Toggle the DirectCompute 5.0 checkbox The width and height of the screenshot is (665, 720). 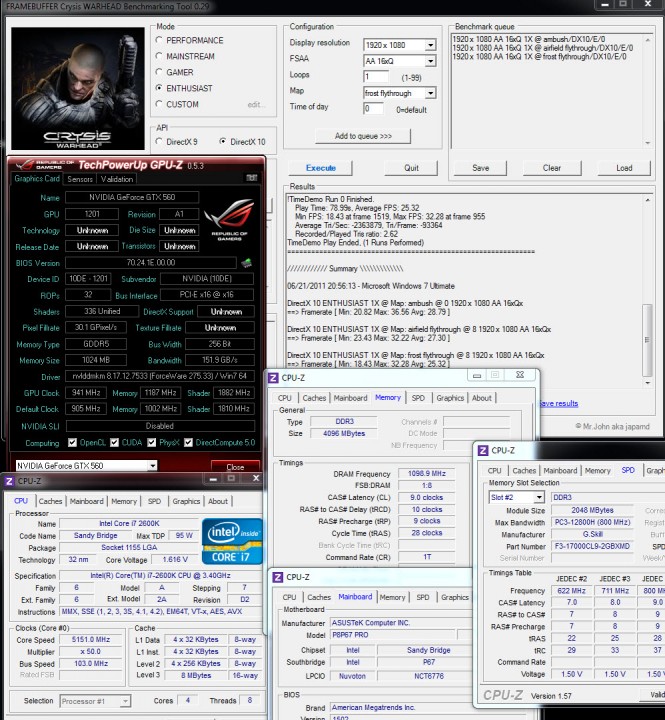188,442
